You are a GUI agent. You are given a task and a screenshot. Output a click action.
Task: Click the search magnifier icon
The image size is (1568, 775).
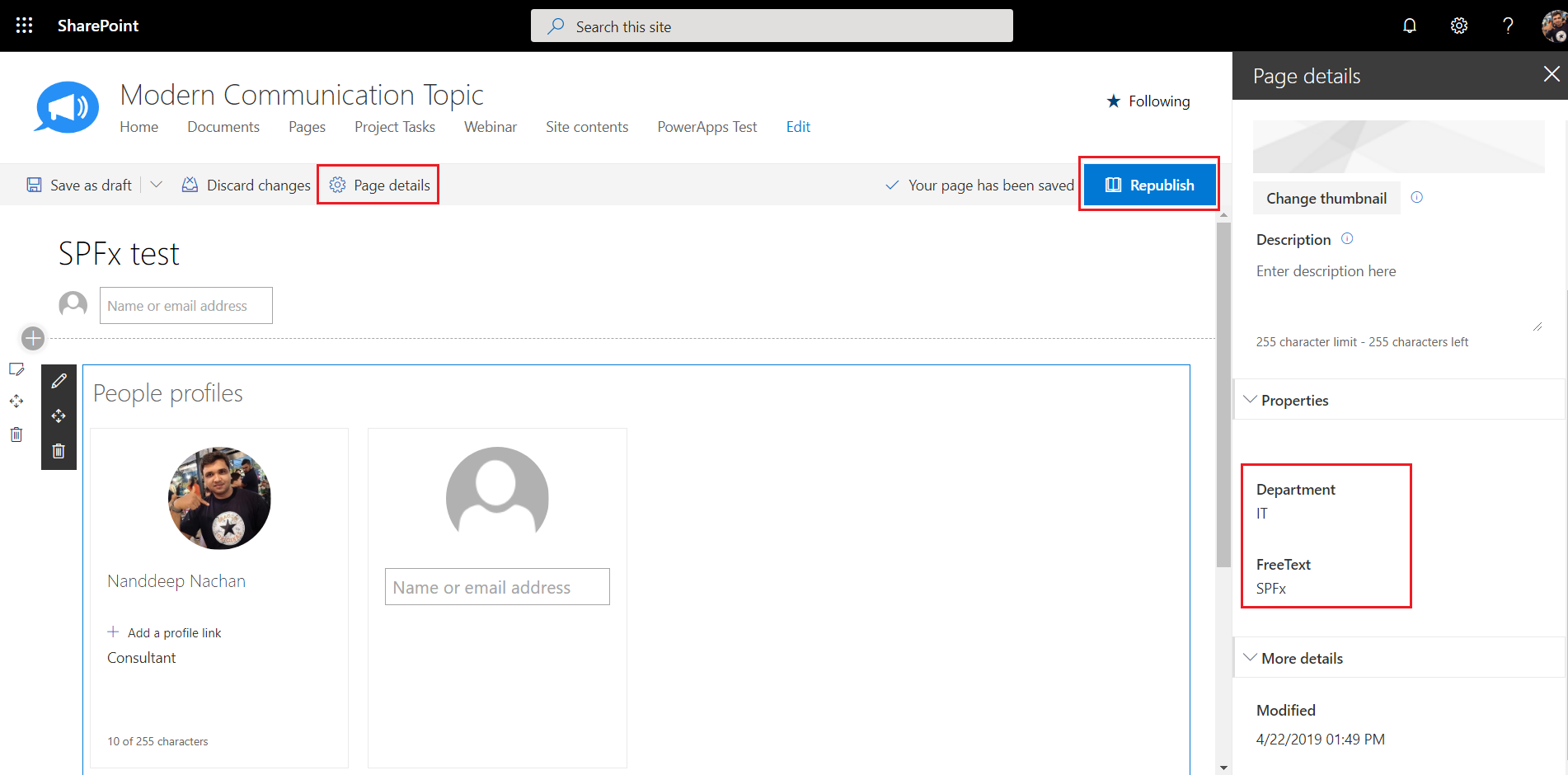pyautogui.click(x=556, y=26)
